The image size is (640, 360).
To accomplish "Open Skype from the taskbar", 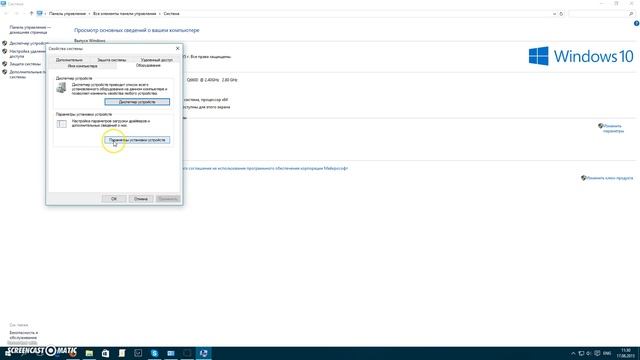I will tap(154, 353).
